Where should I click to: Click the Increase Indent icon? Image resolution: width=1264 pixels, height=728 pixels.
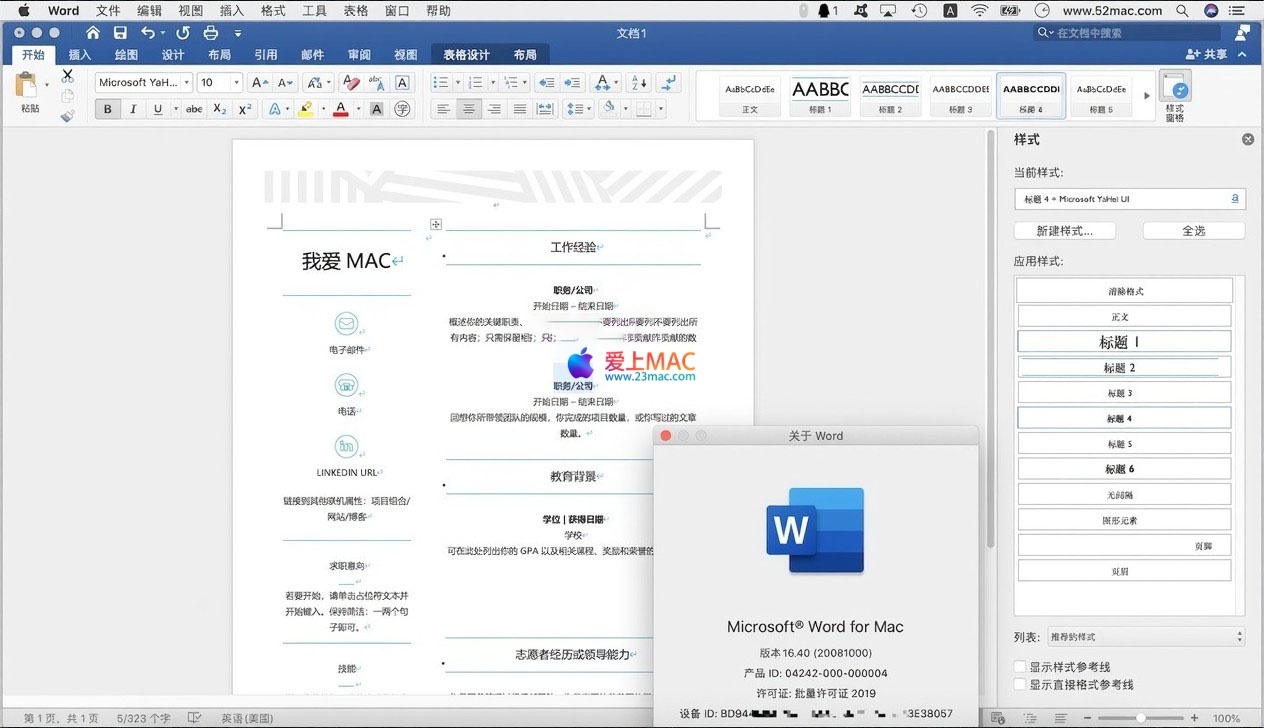point(572,83)
